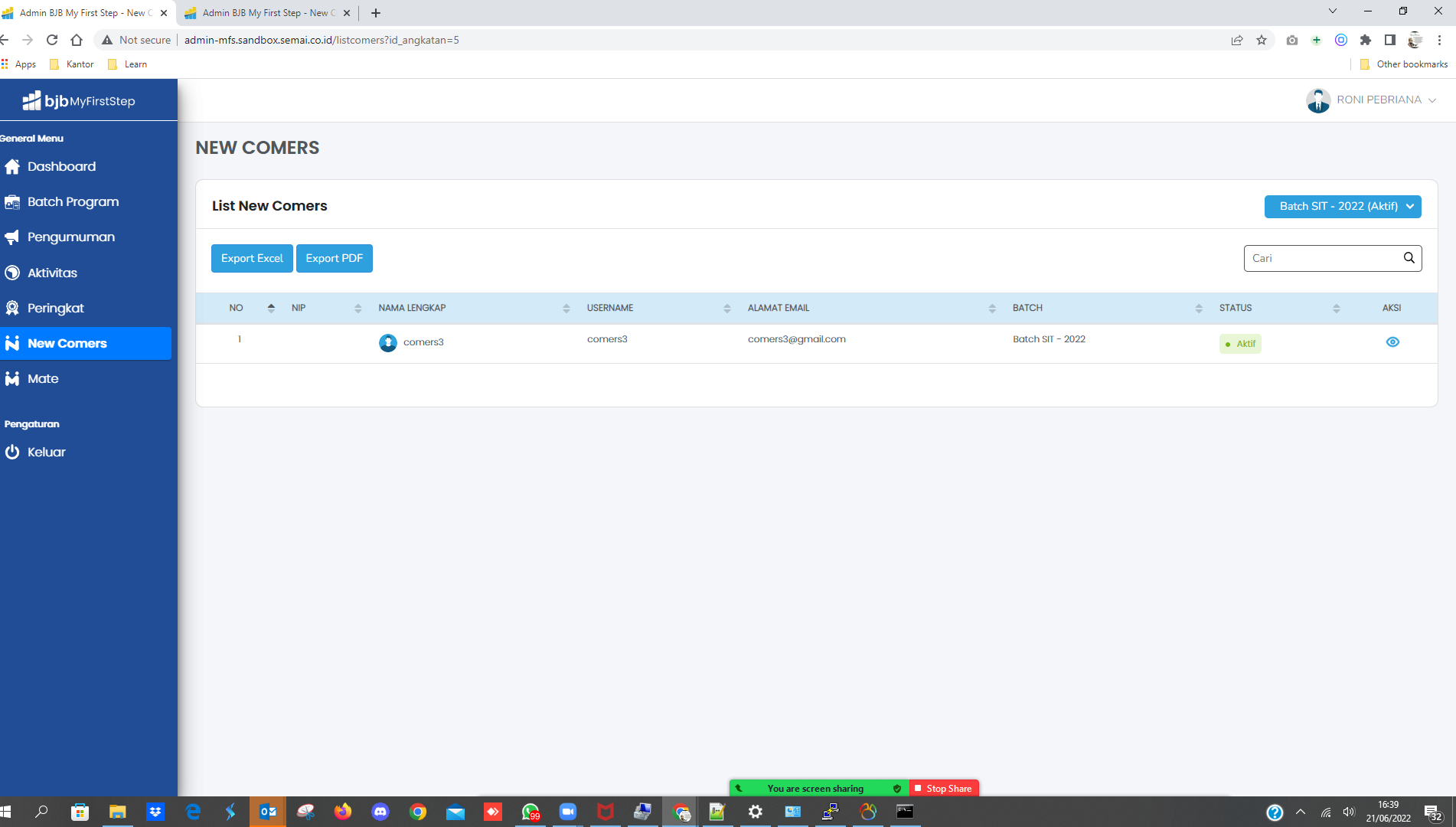The width and height of the screenshot is (1456, 827).
Task: Open the Kantor bookmarks folder
Action: coord(72,64)
